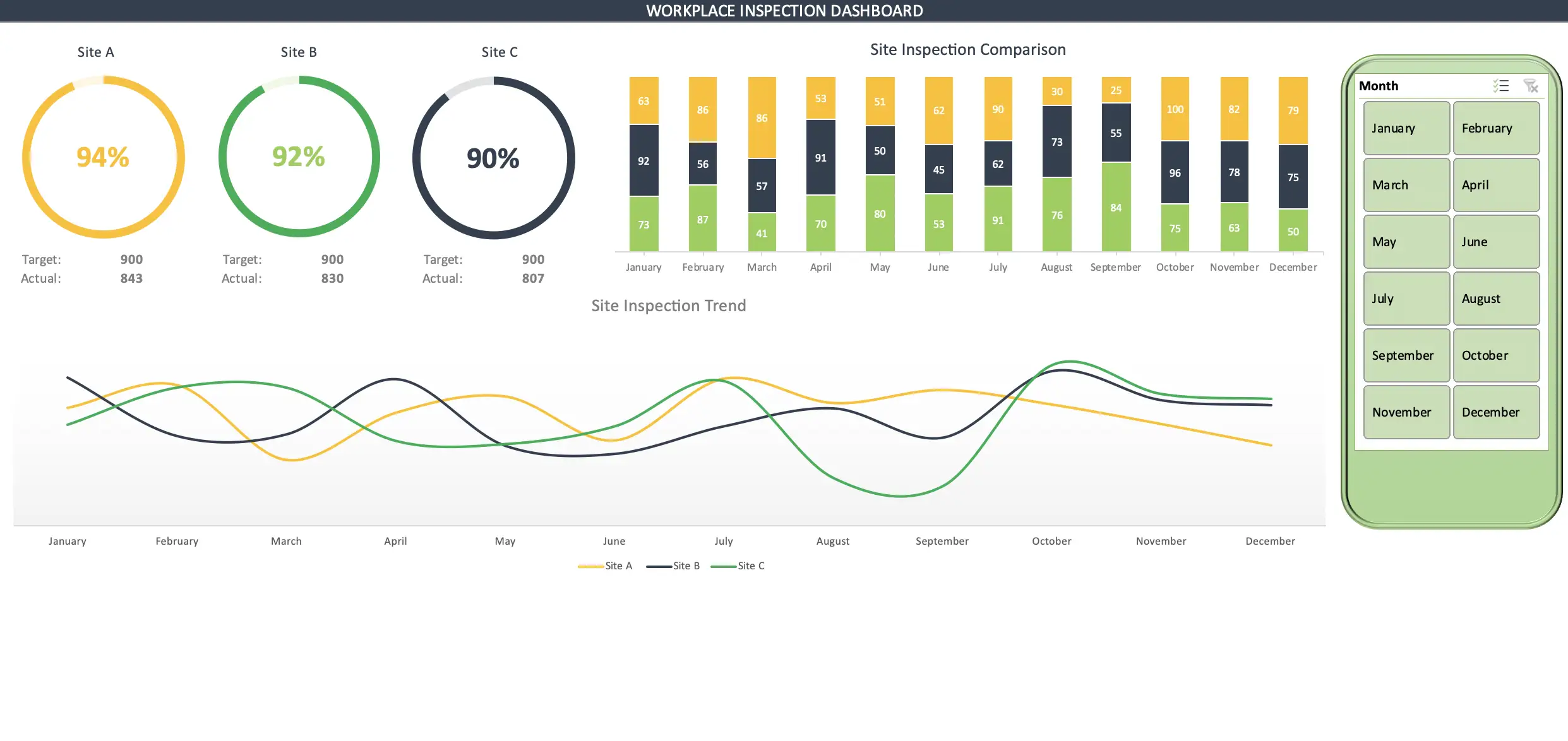
Task: Click the multi-select icon in Month slicer
Action: coord(1500,86)
